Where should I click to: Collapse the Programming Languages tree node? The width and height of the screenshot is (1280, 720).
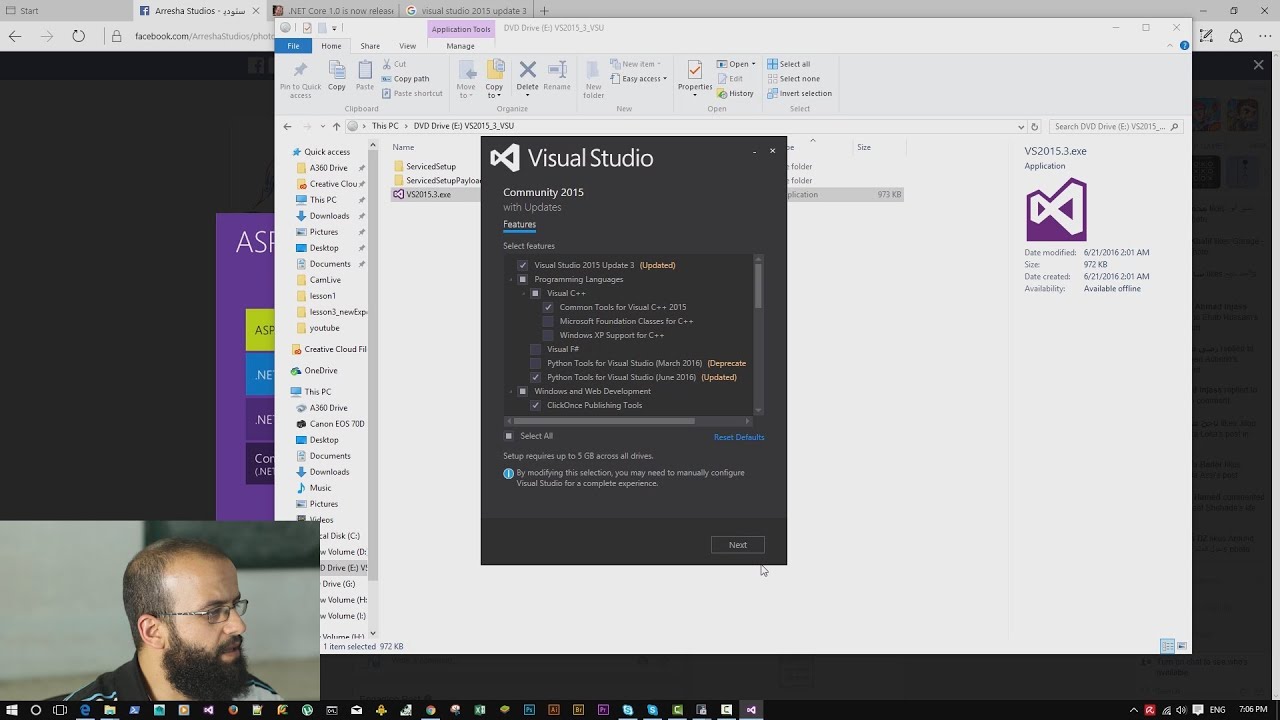(511, 280)
